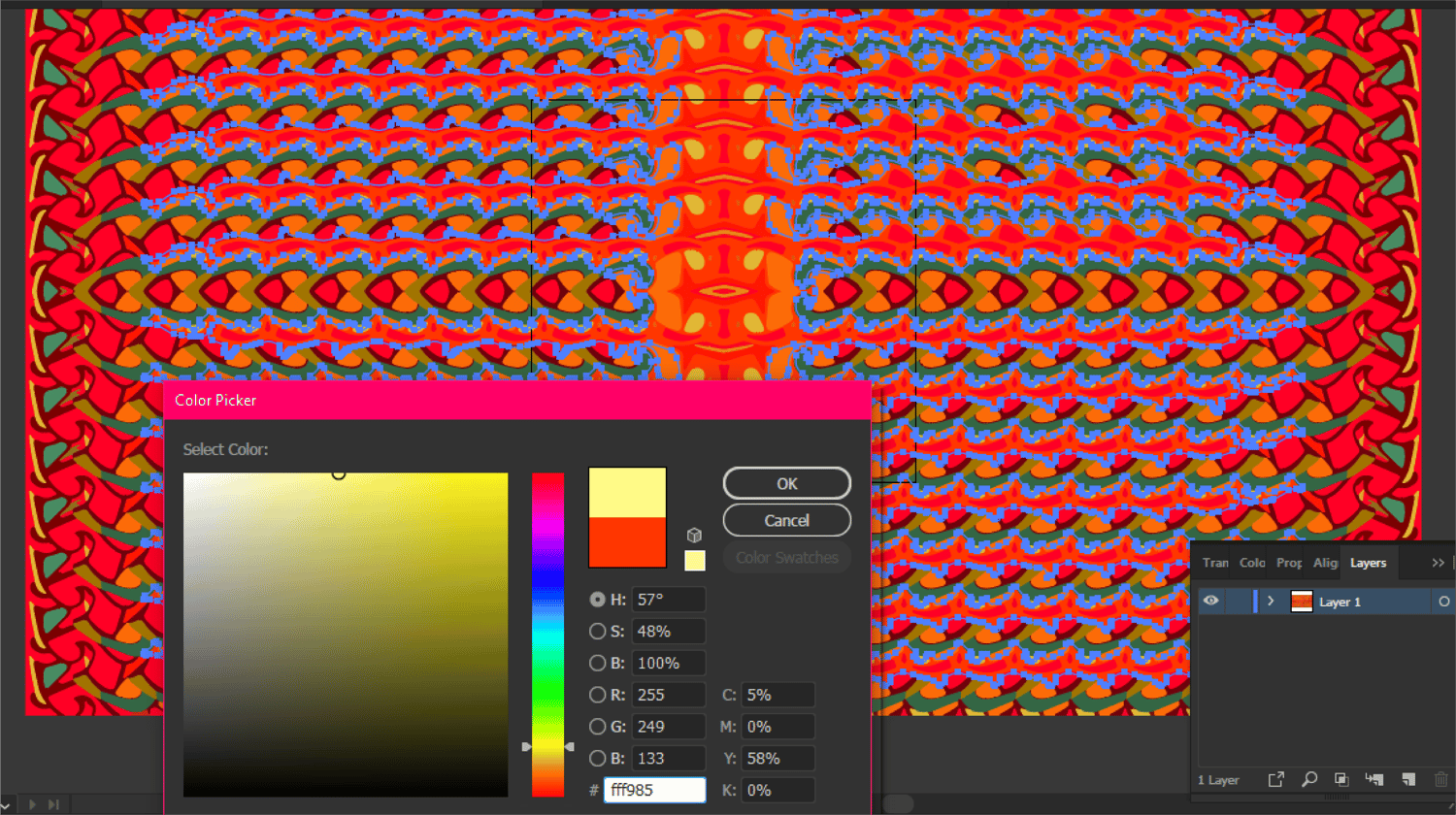Viewport: 1456px width, 815px height.
Task: Cancel the Color Picker dialog
Action: (x=786, y=520)
